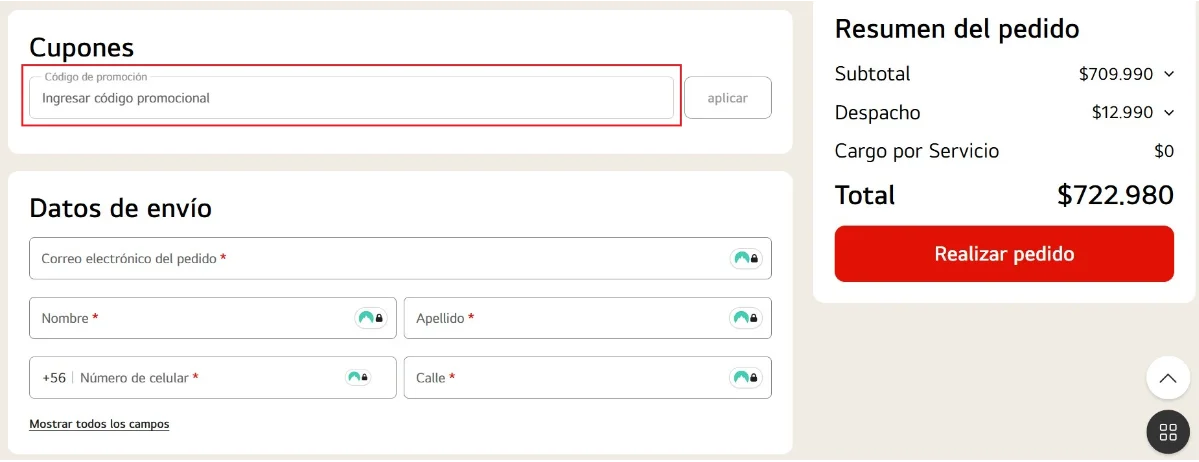Select the +56 country code prefix
The image size is (1199, 462).
(x=54, y=378)
